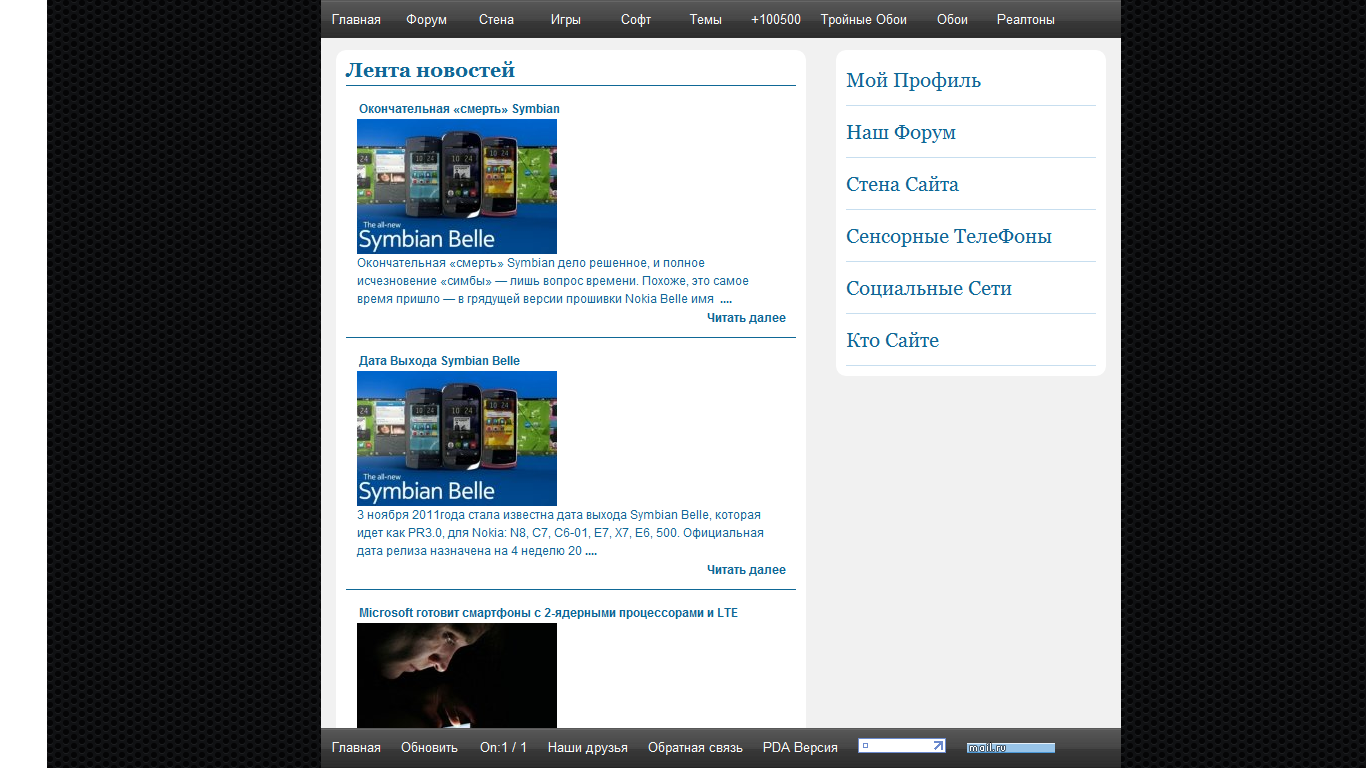Open Мой Профиль in sidebar

[913, 81]
